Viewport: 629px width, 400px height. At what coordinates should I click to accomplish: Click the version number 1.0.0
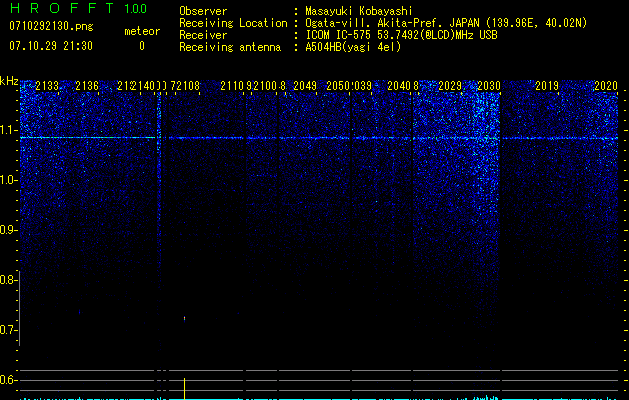point(135,9)
